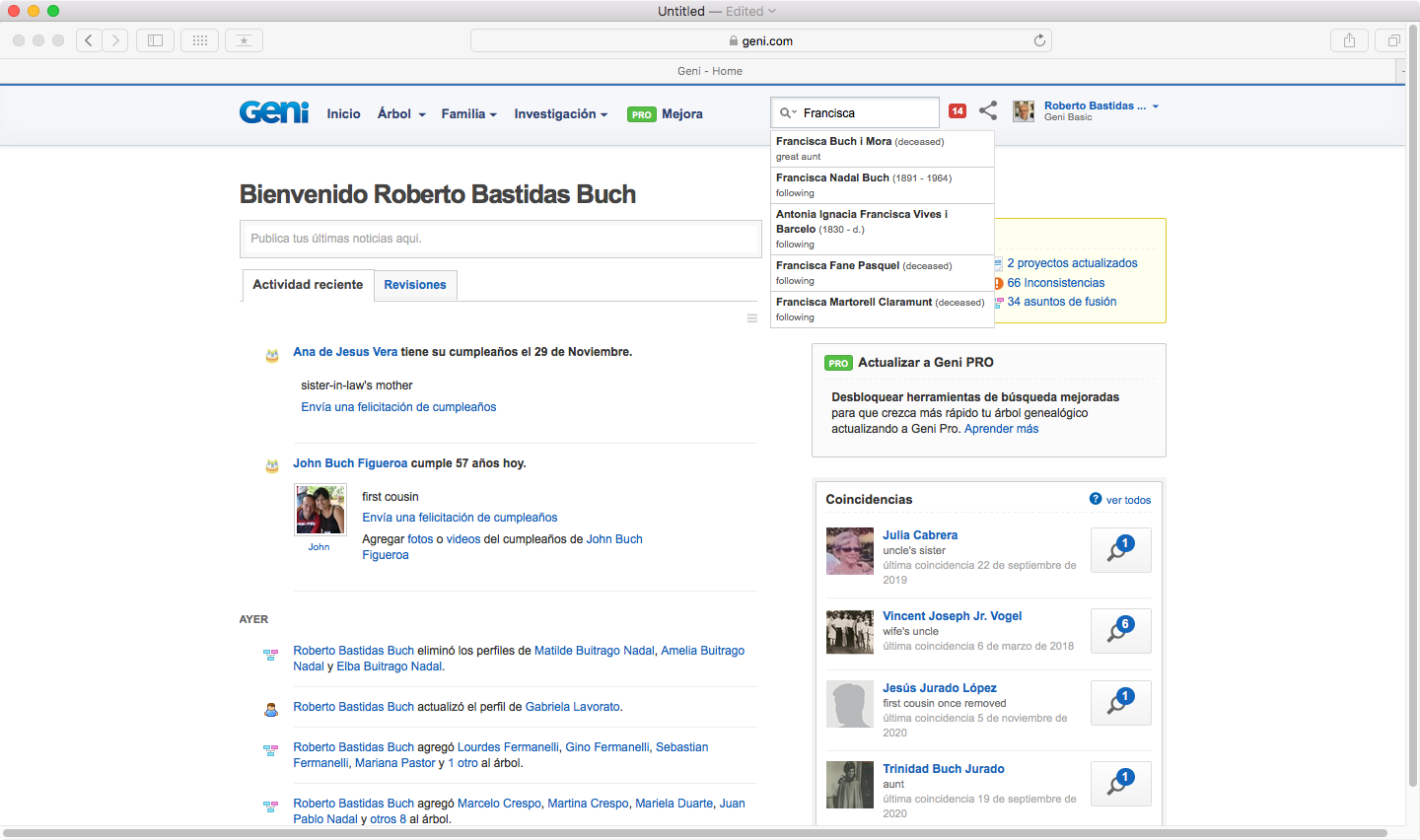Open matches icon for Vincent Joseph Jr. Vogel
The image size is (1420, 840).
coord(1120,631)
